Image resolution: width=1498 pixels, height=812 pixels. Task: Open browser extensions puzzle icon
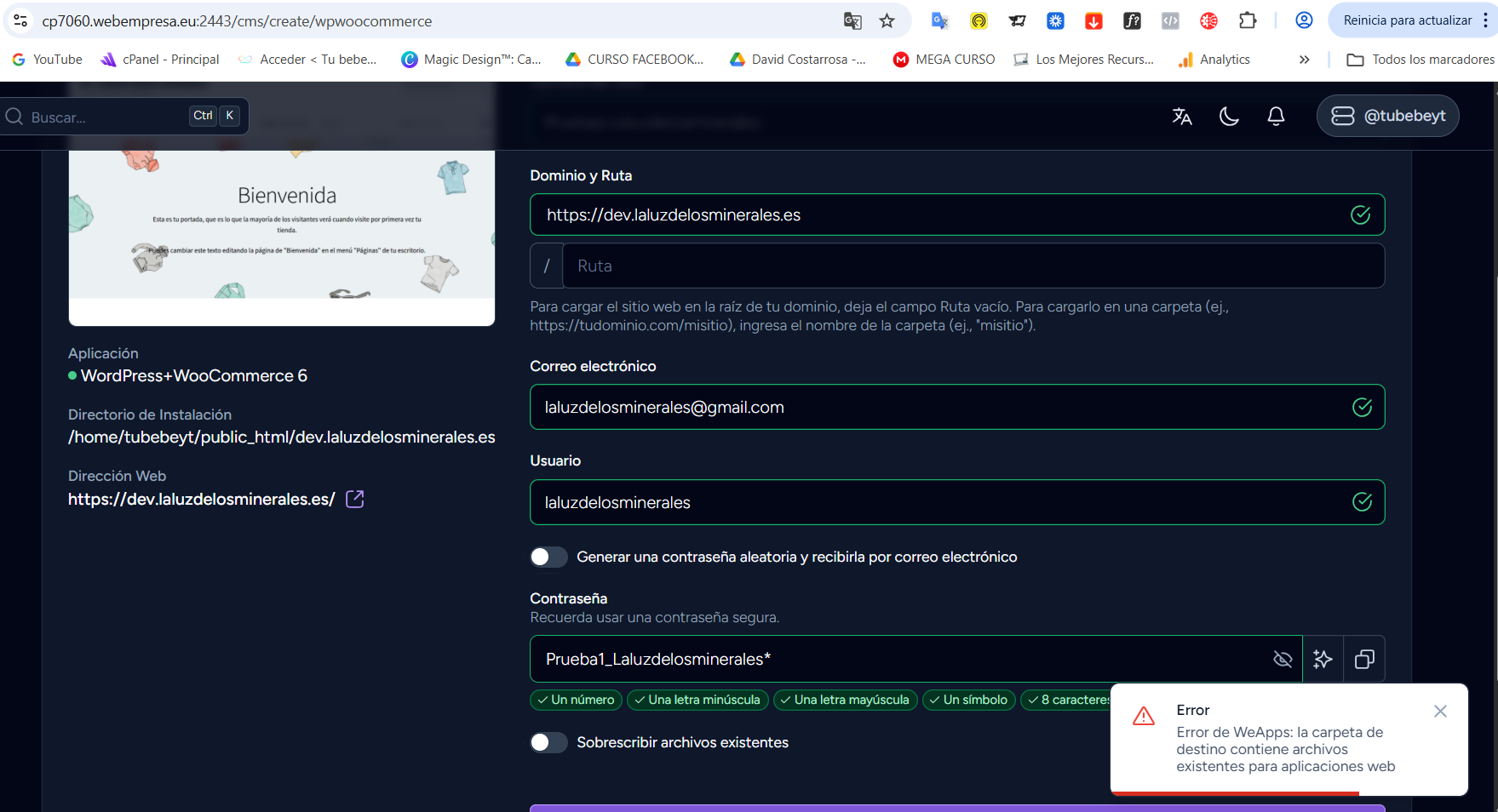[x=1248, y=20]
